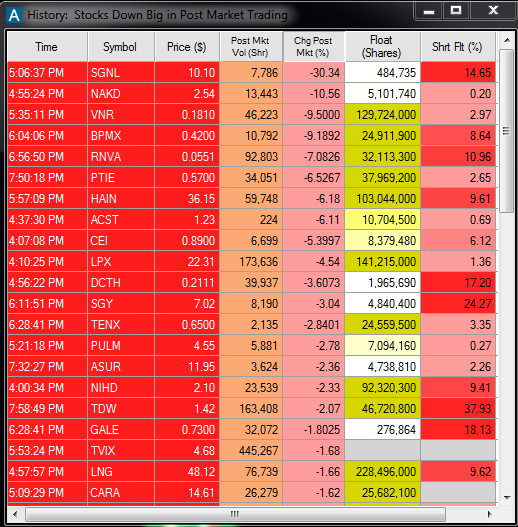
Task: Click post market change -9.5000
Action: 314,115
